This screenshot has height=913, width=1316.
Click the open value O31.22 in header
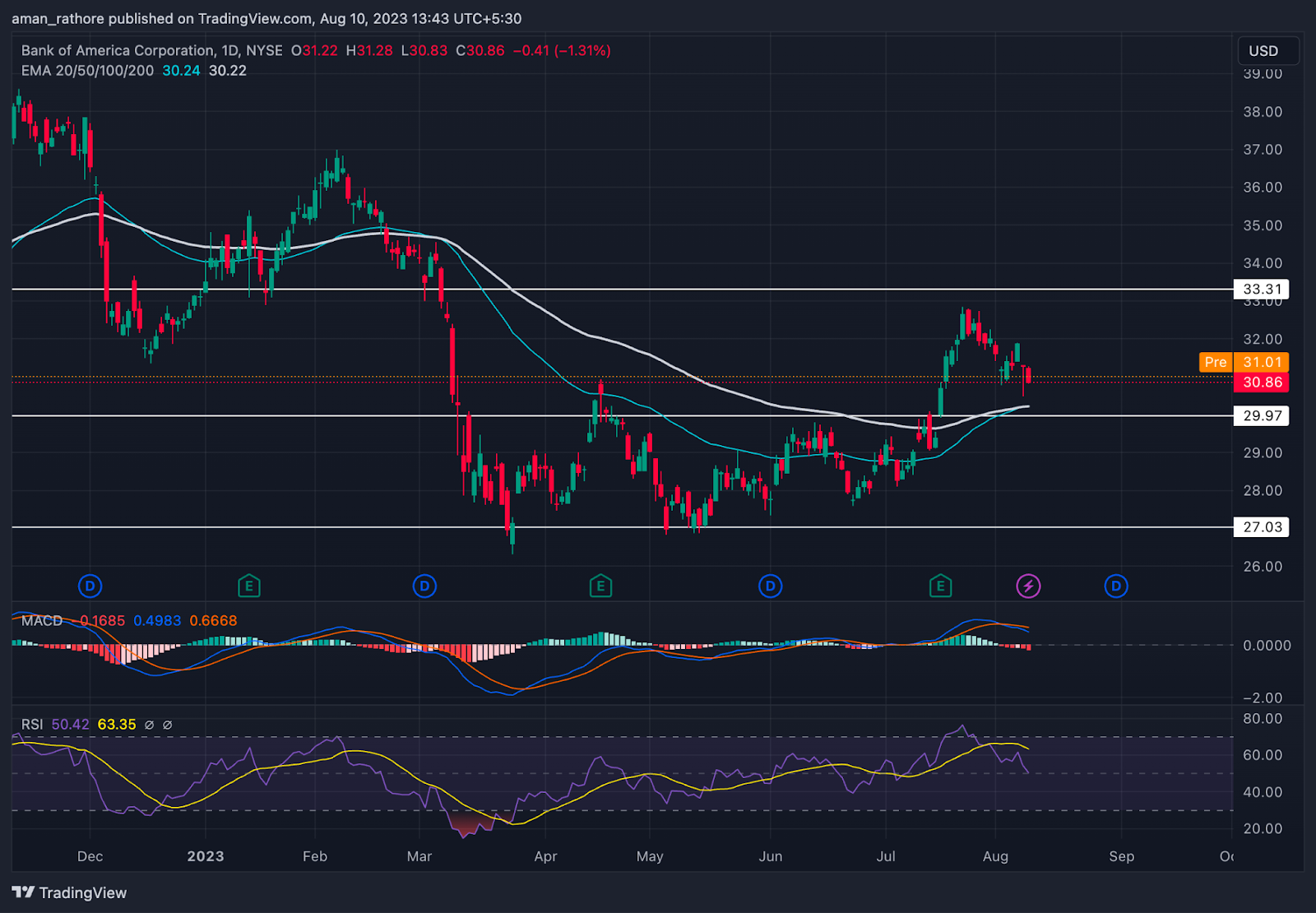(314, 50)
